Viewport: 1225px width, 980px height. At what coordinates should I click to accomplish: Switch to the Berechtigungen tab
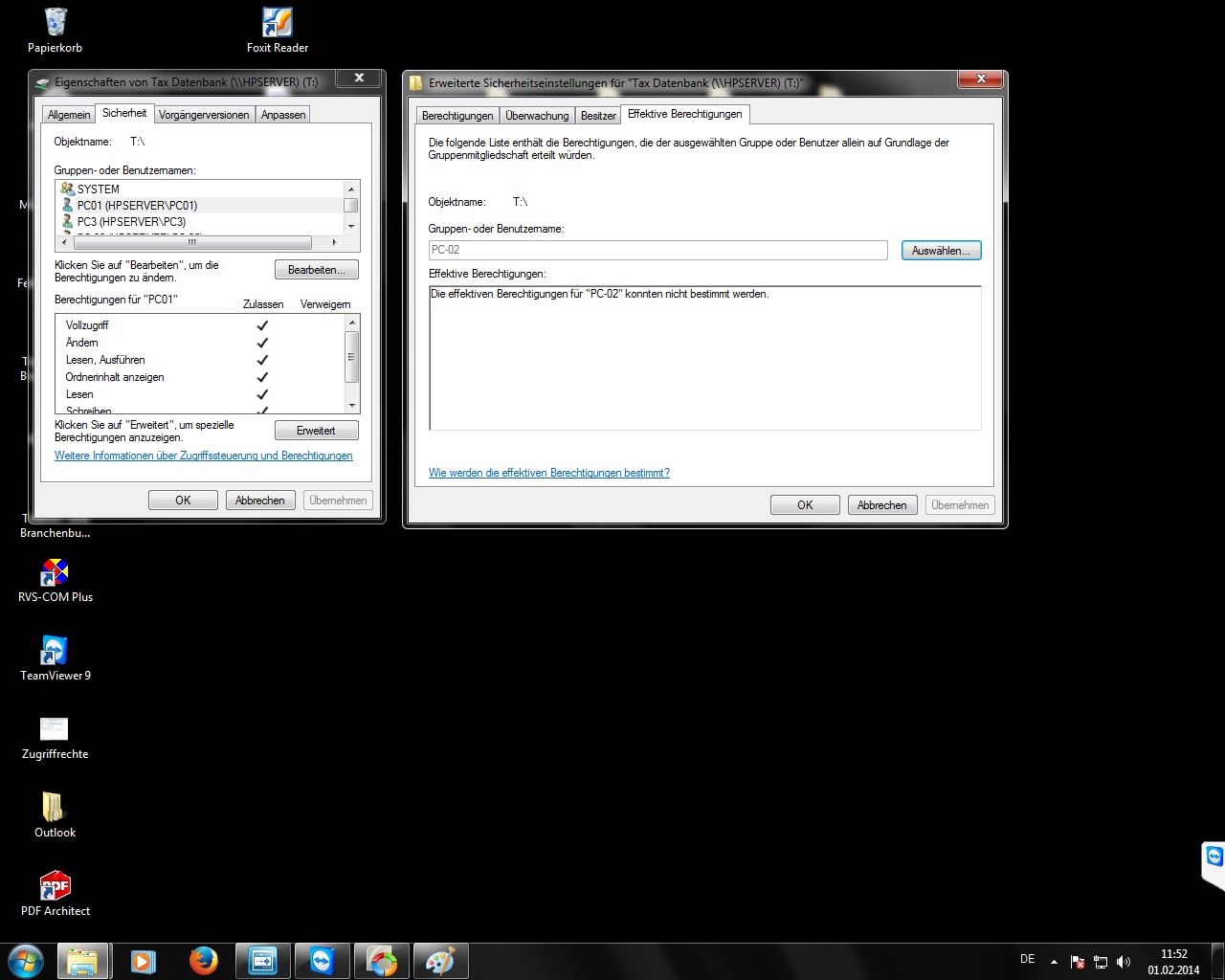click(457, 116)
